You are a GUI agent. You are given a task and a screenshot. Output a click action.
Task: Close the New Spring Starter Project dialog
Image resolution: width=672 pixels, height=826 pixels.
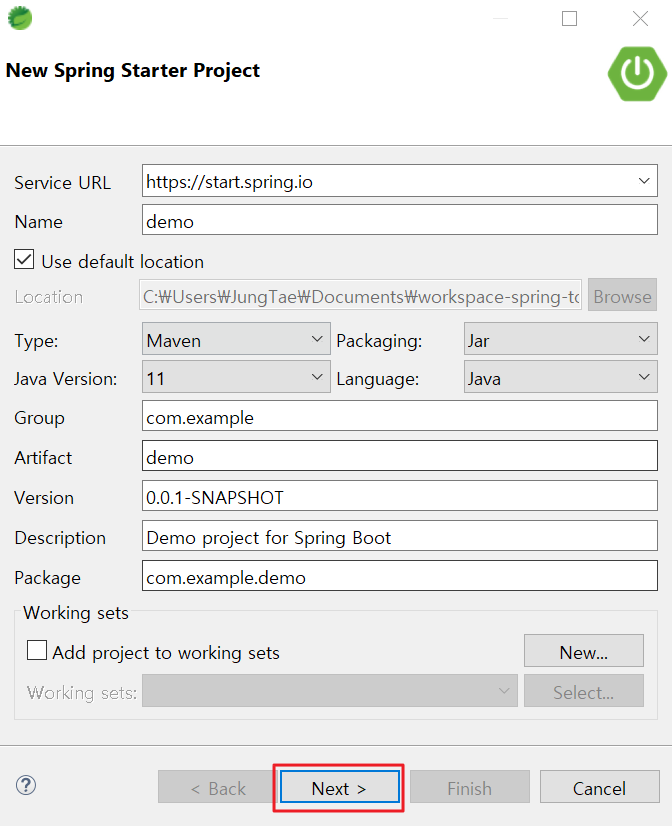[x=640, y=18]
